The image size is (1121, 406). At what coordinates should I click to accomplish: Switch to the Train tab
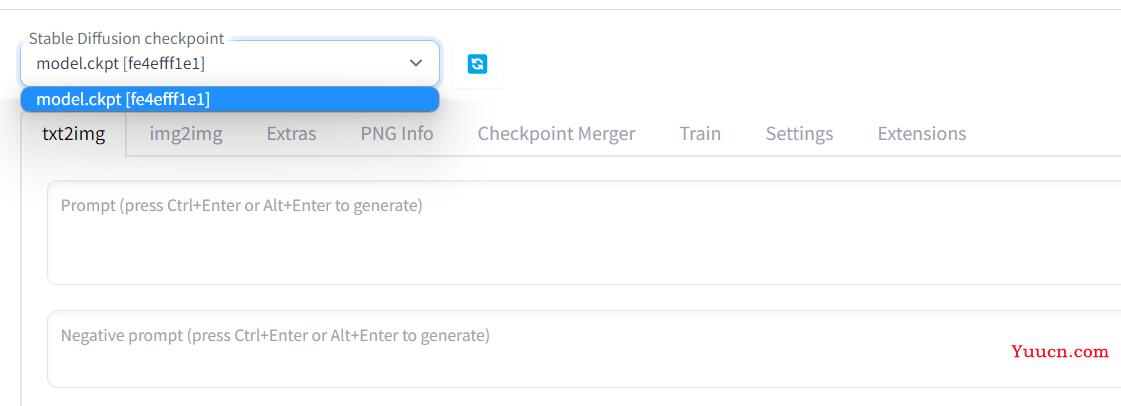point(700,134)
